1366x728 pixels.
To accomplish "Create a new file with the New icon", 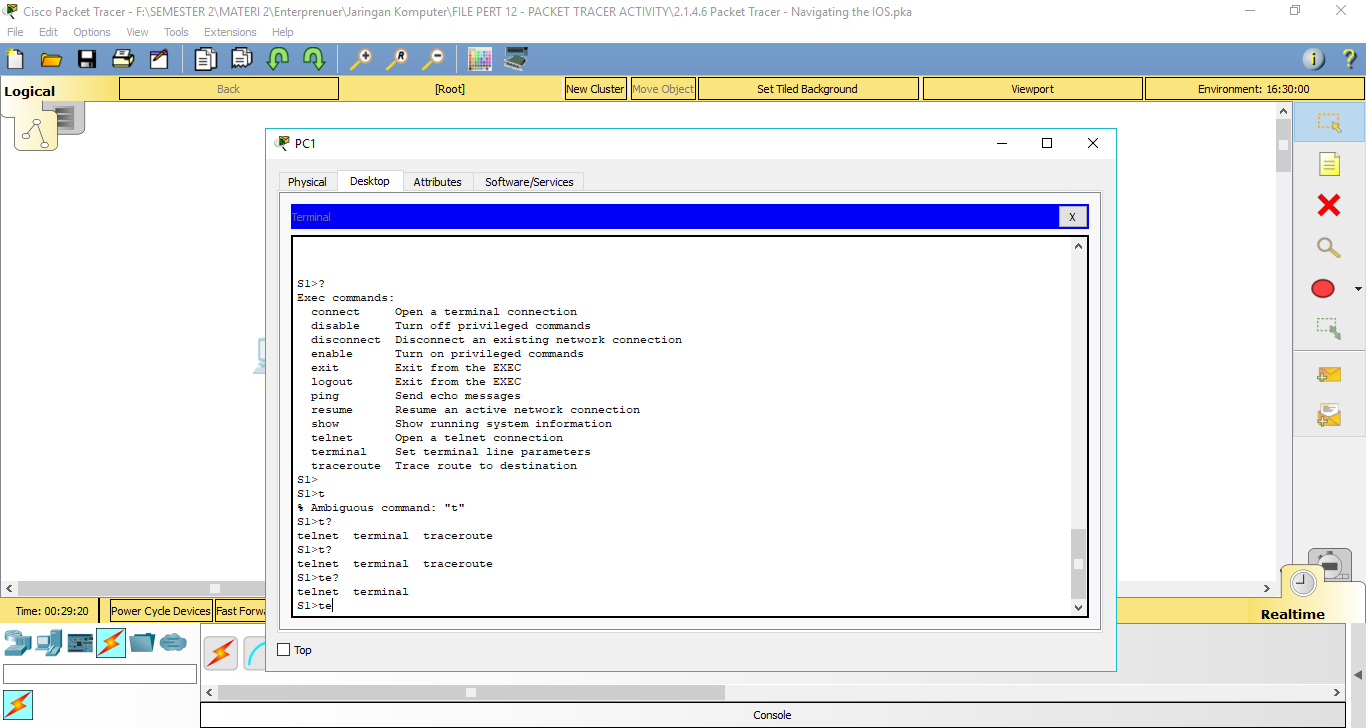I will (x=15, y=59).
